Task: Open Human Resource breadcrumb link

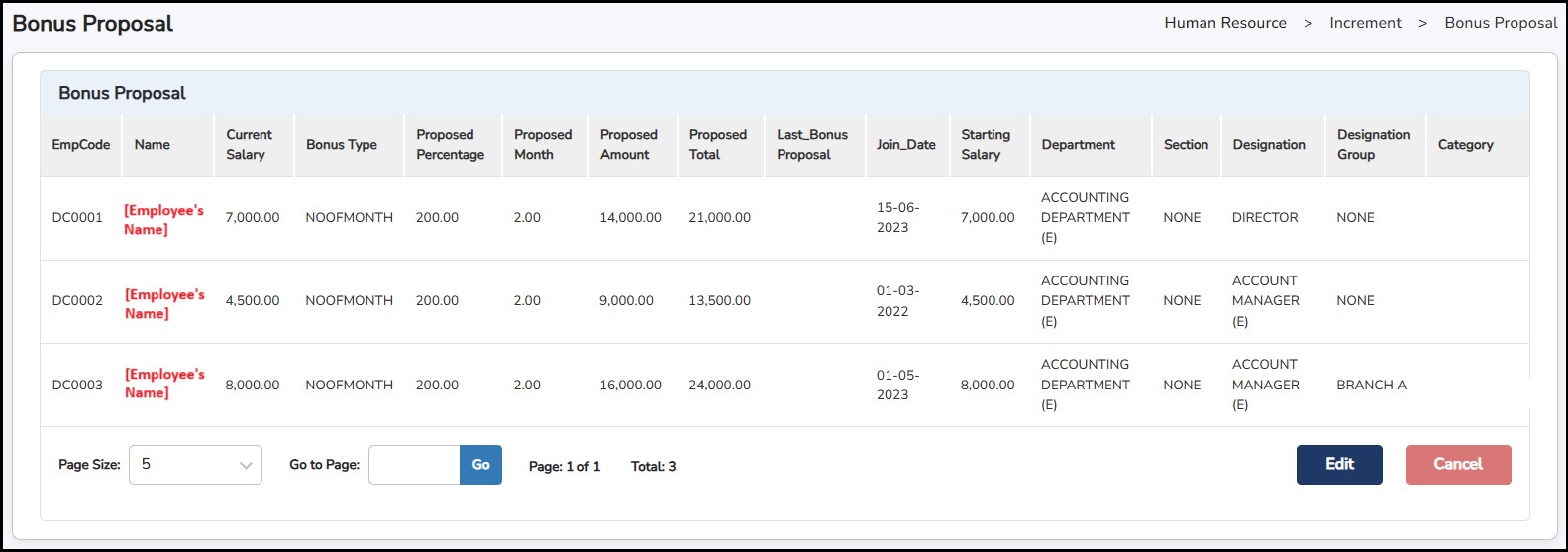Action: (1224, 23)
